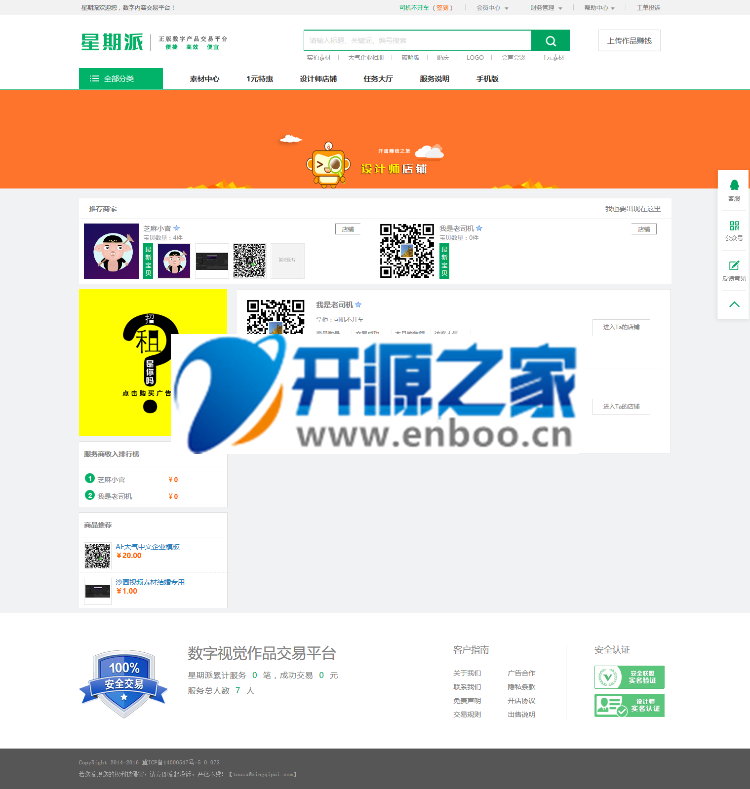Open the 交易规则 footer link
Screen dimensions: 750x789
(x=467, y=715)
